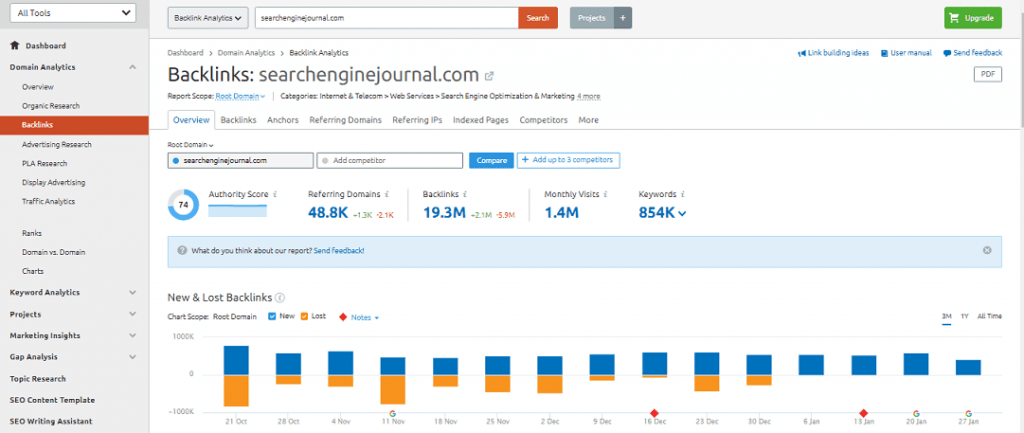
Task: Click the domain search input field
Action: tap(387, 18)
